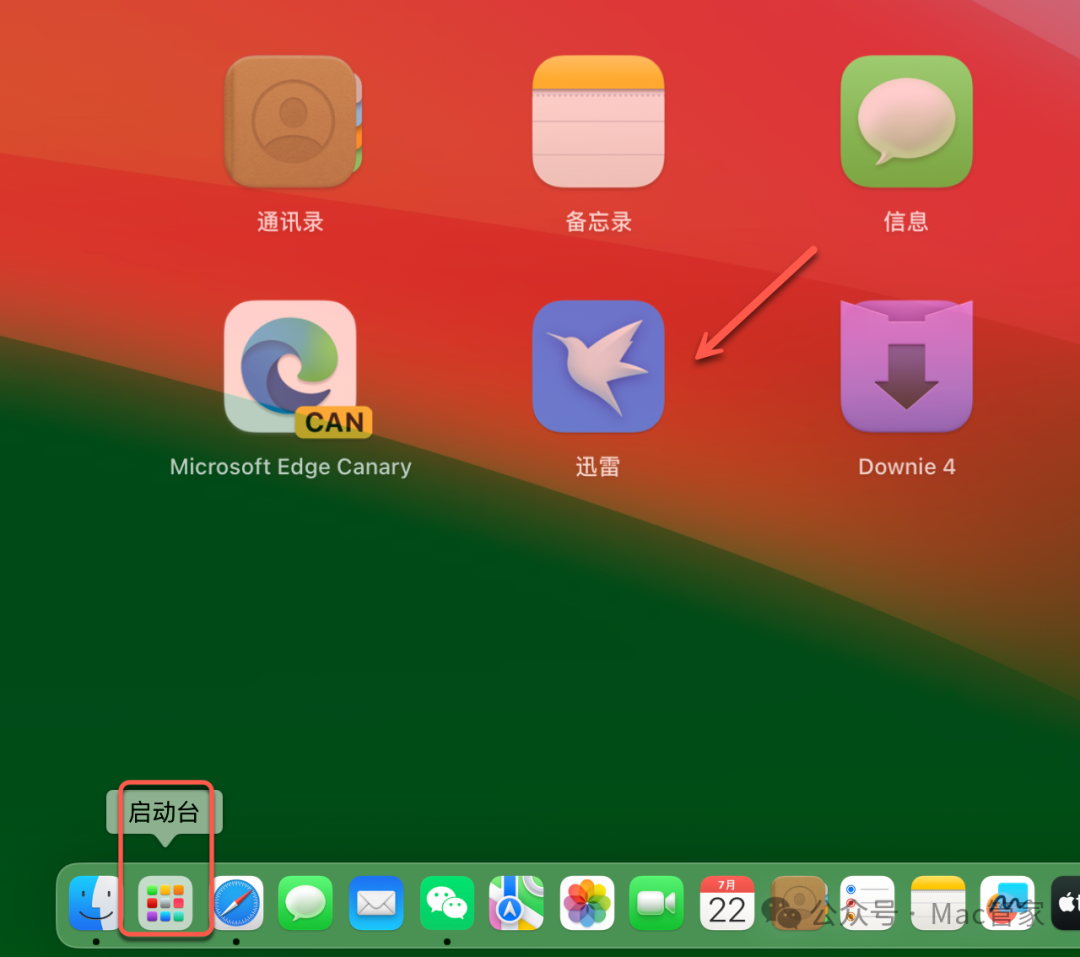Open the 通讯录 app in Launchpad grid
The image size is (1080, 957).
pyautogui.click(x=293, y=121)
